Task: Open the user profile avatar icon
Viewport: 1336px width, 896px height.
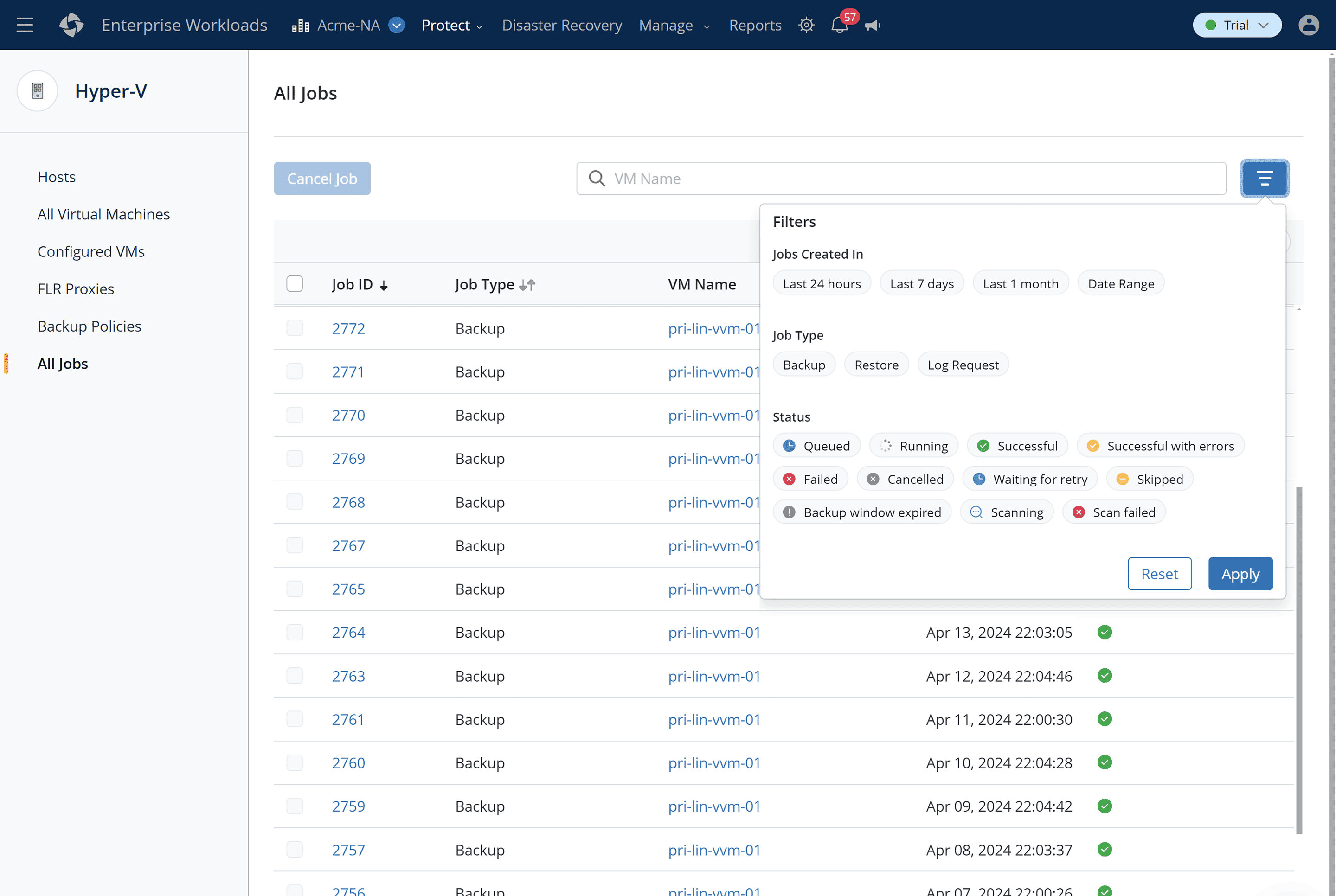Action: [1309, 25]
